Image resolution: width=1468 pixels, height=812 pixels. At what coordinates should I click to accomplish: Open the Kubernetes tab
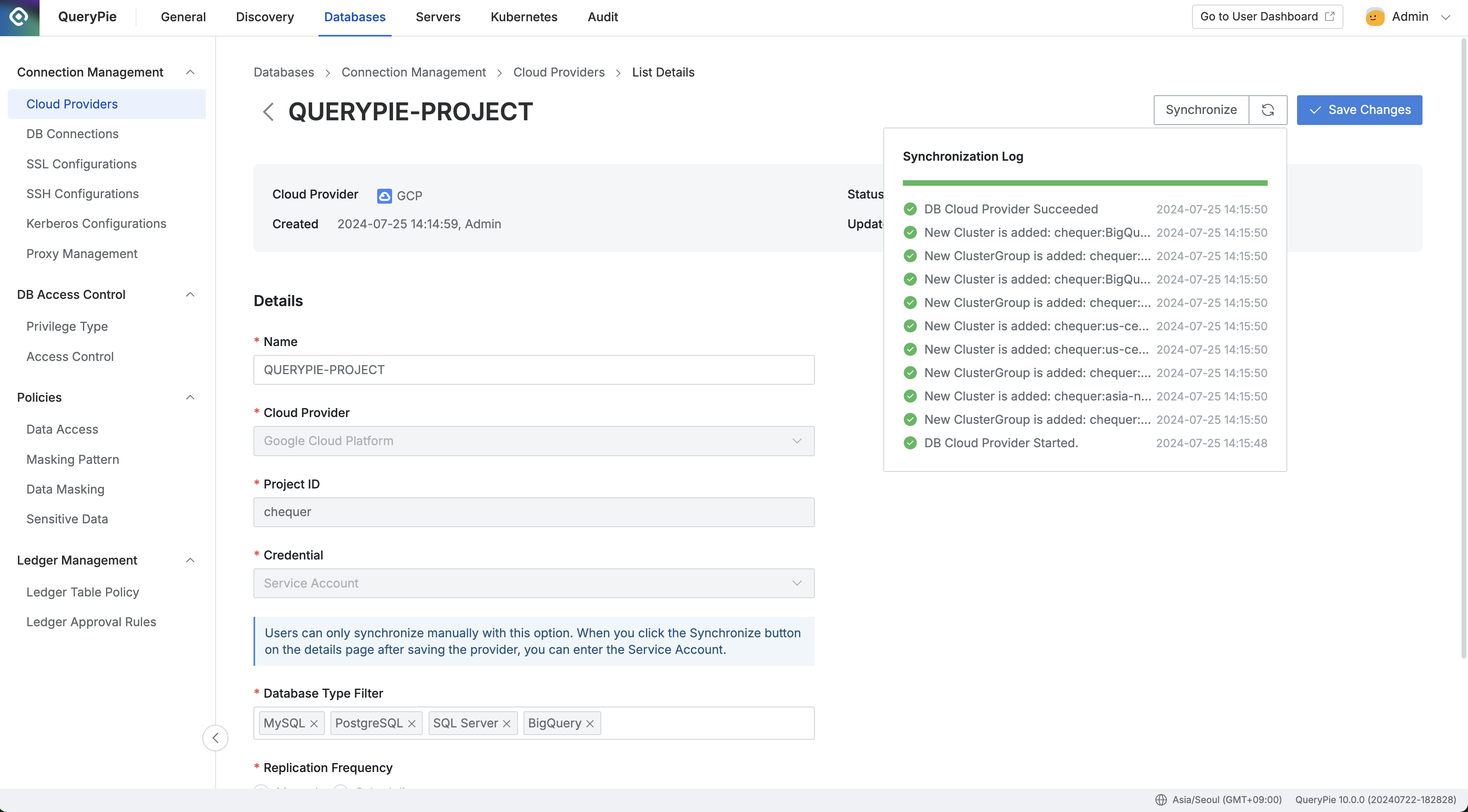click(524, 17)
